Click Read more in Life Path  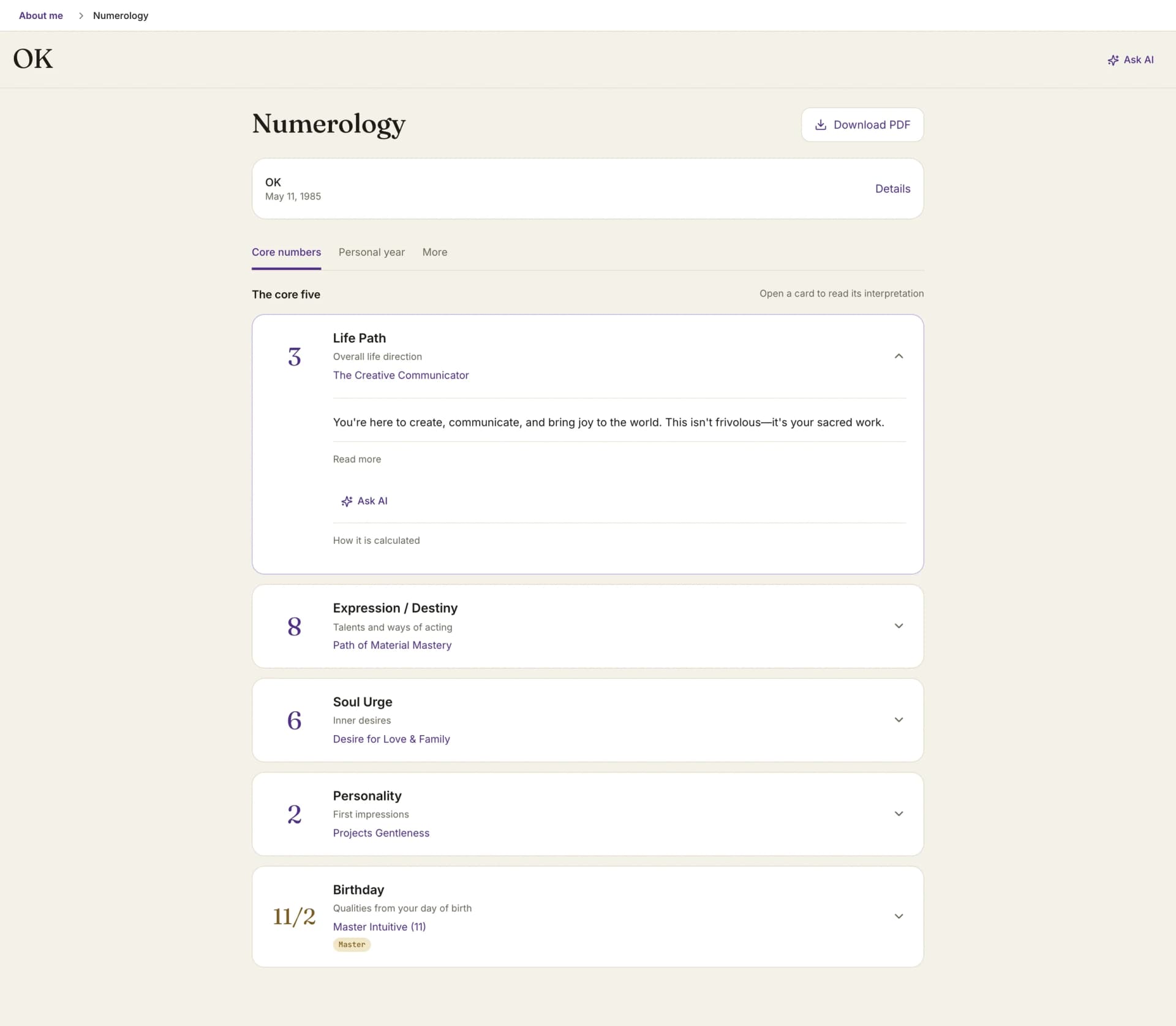point(356,459)
